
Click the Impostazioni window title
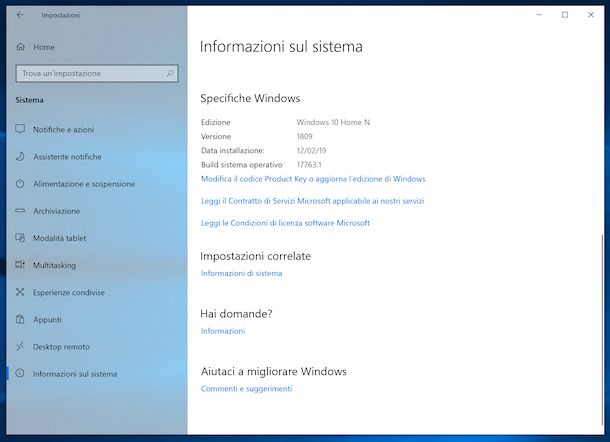click(61, 15)
